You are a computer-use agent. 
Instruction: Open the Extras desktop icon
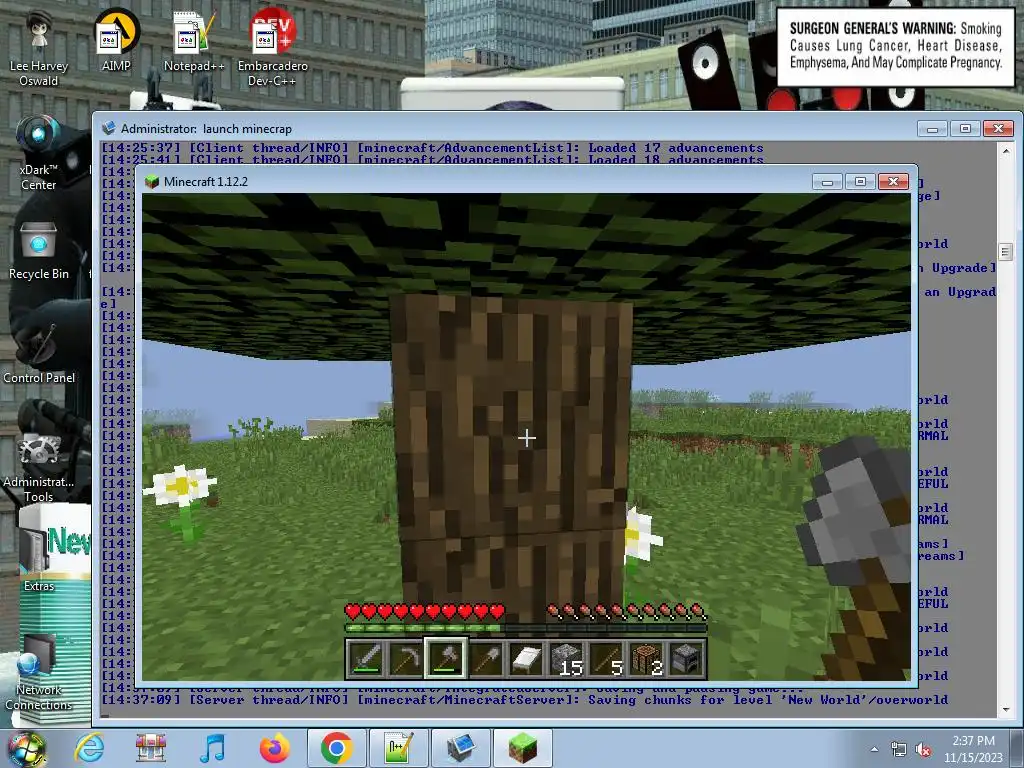coord(39,555)
